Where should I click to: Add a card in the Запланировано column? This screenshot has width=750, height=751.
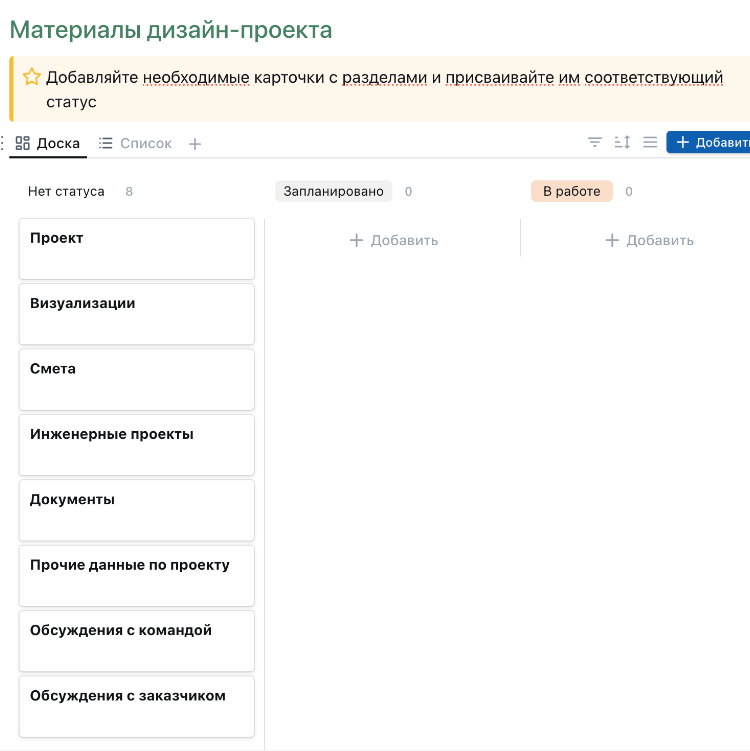(393, 240)
